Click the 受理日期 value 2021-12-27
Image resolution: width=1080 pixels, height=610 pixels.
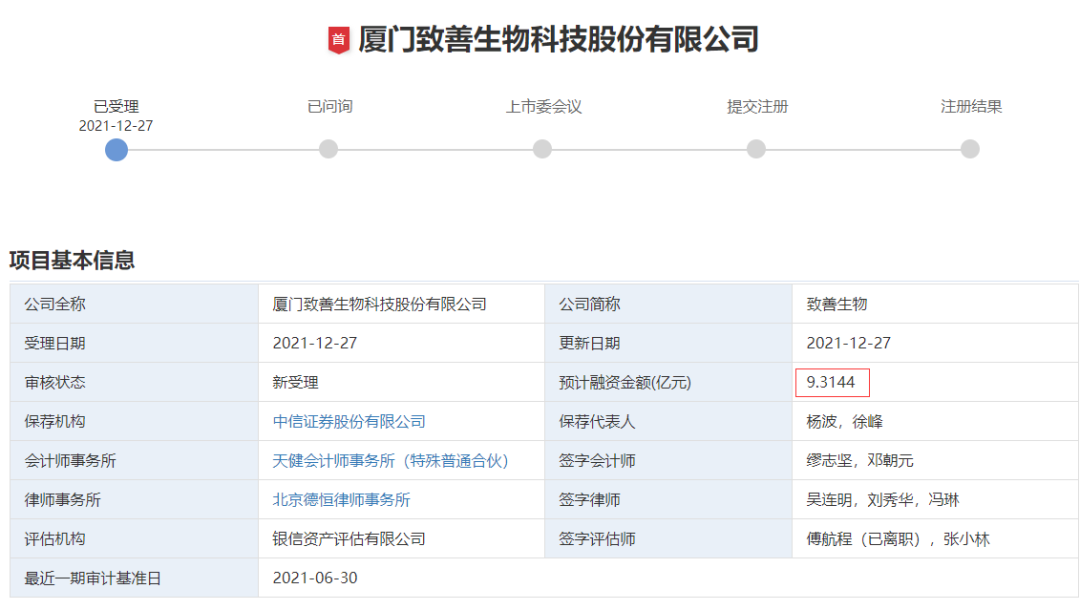pyautogui.click(x=315, y=344)
